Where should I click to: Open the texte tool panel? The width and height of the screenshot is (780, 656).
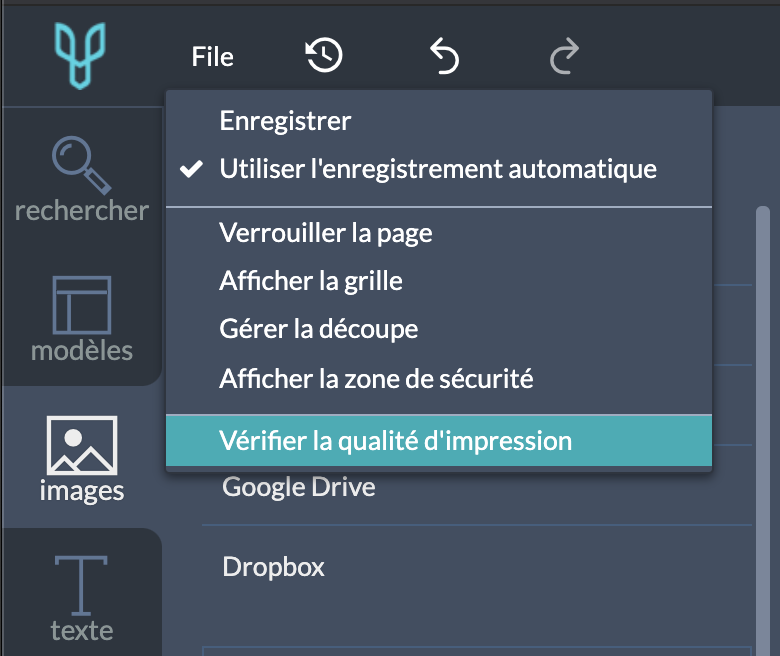[x=82, y=599]
